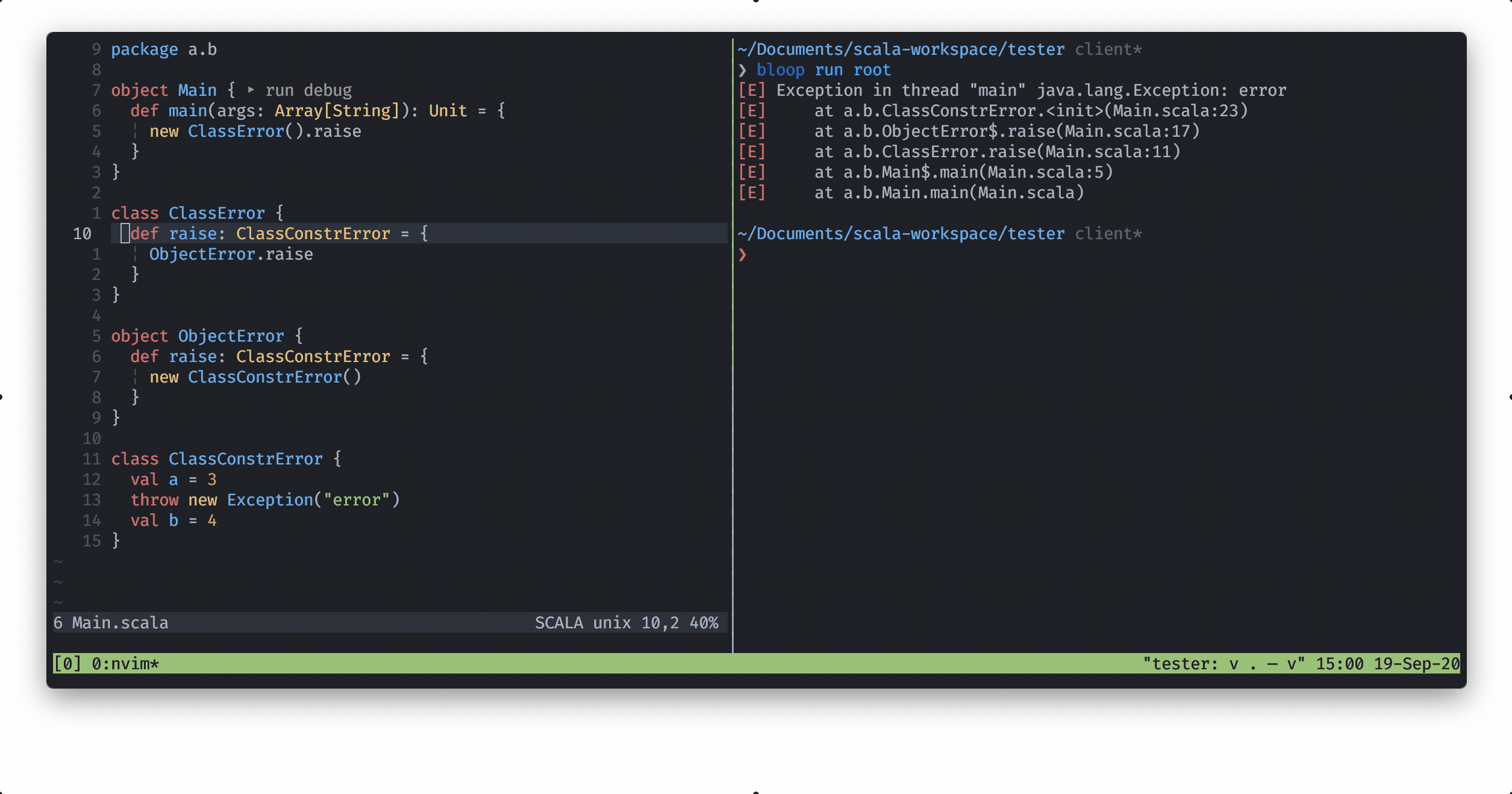Click the prompt chevron before bloop run root

742,70
